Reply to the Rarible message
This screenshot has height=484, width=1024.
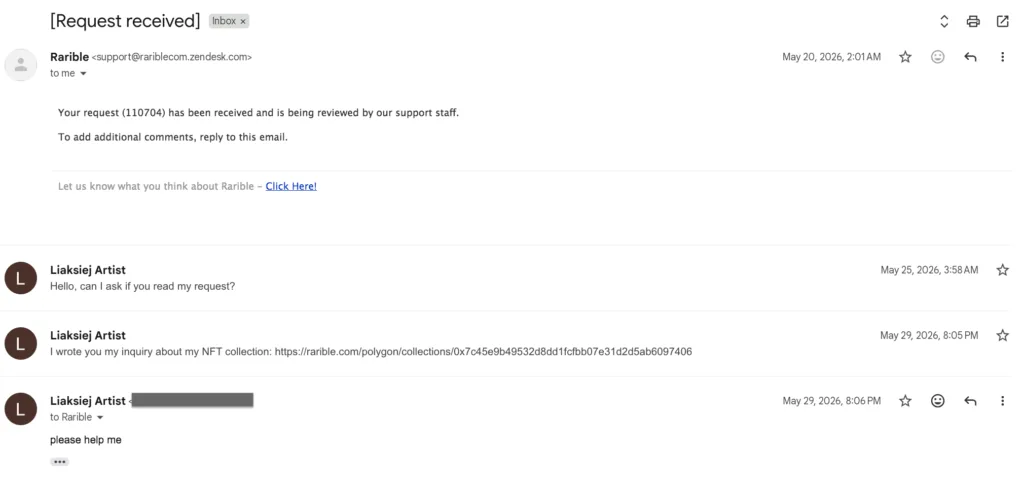click(x=970, y=57)
